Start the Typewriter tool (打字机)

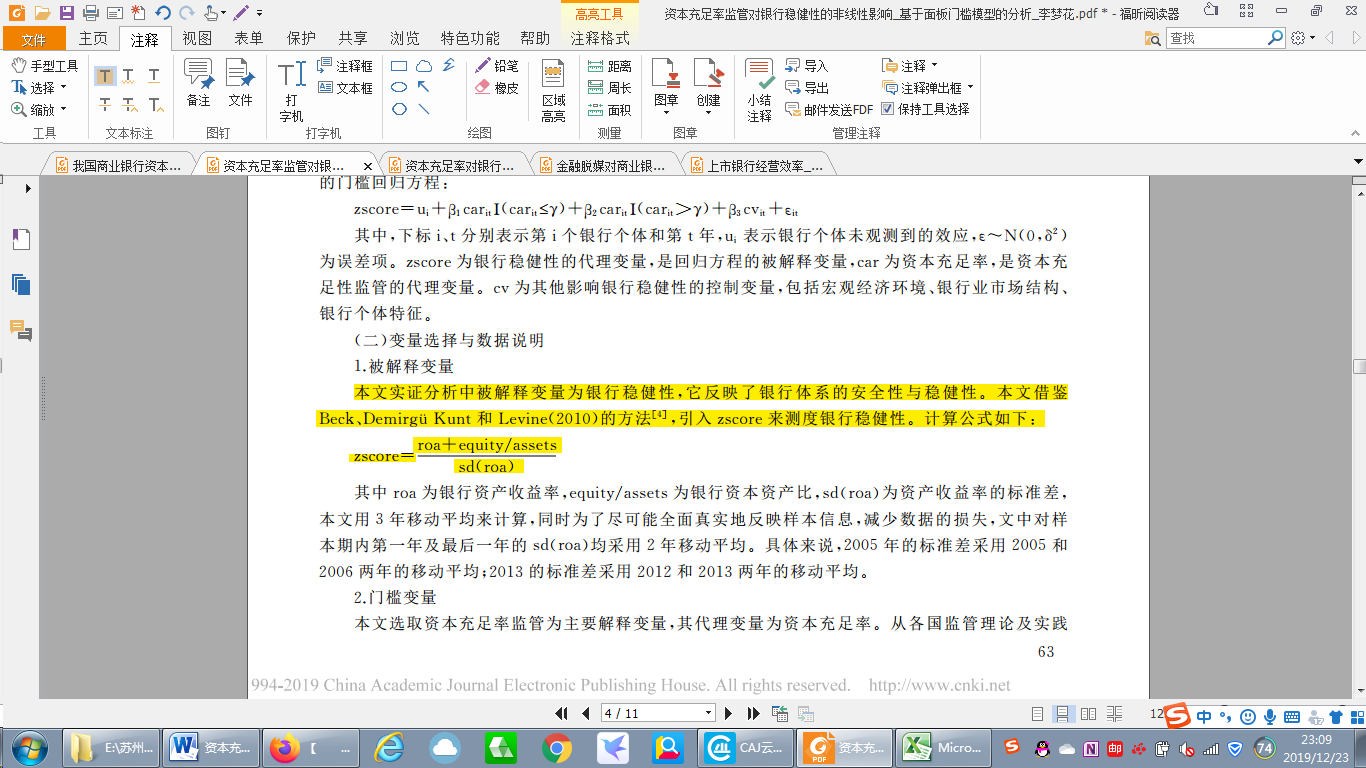tap(291, 91)
